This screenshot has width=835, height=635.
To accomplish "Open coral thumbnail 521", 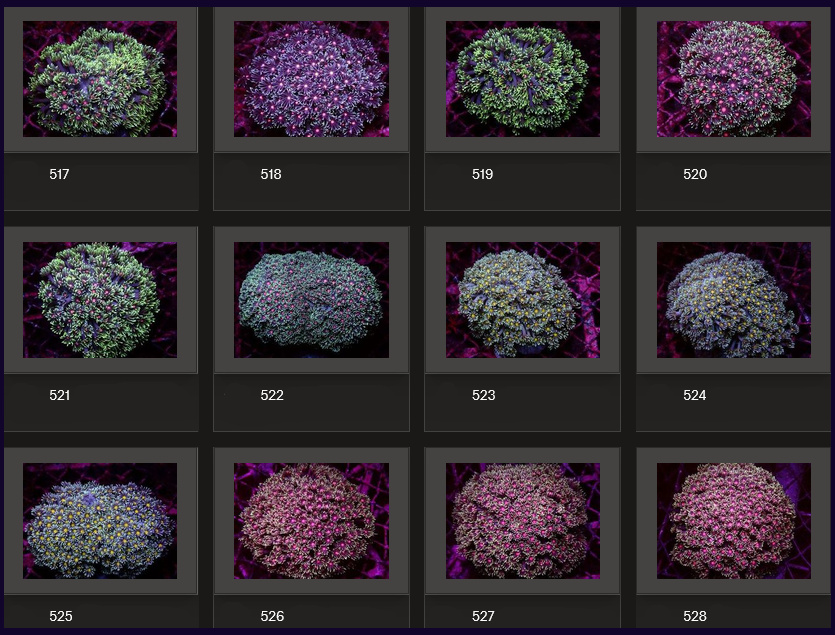I will [x=100, y=300].
